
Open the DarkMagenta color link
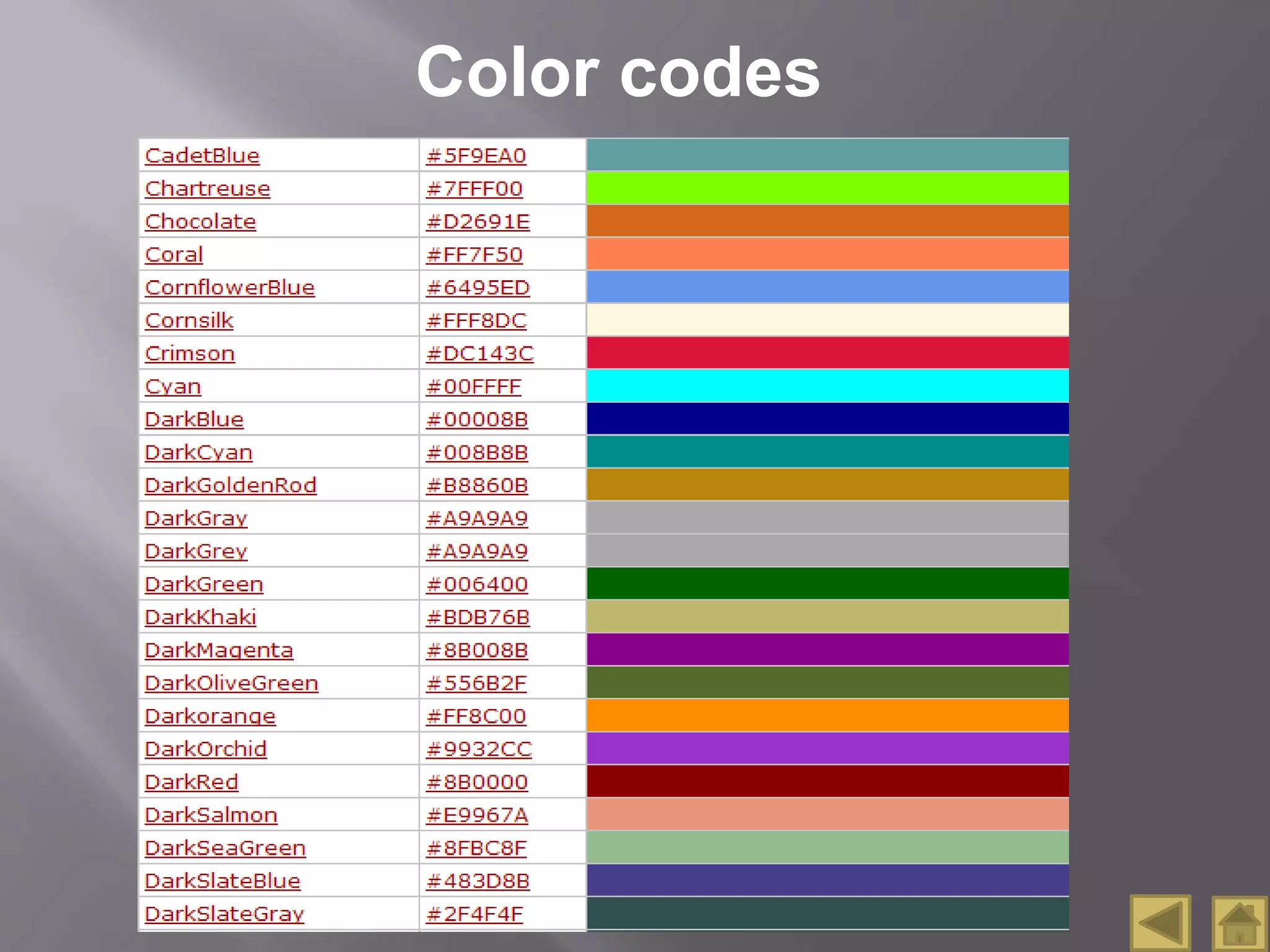coord(219,650)
